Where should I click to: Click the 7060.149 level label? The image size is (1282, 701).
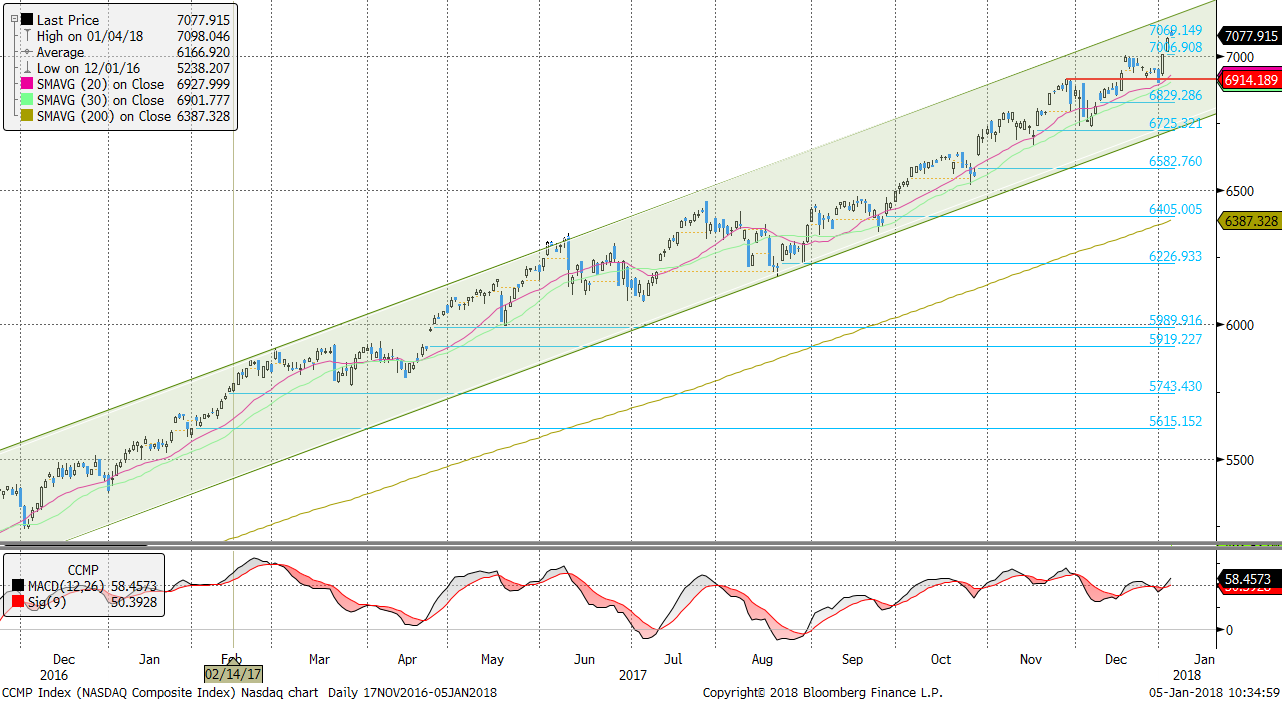tap(1175, 30)
